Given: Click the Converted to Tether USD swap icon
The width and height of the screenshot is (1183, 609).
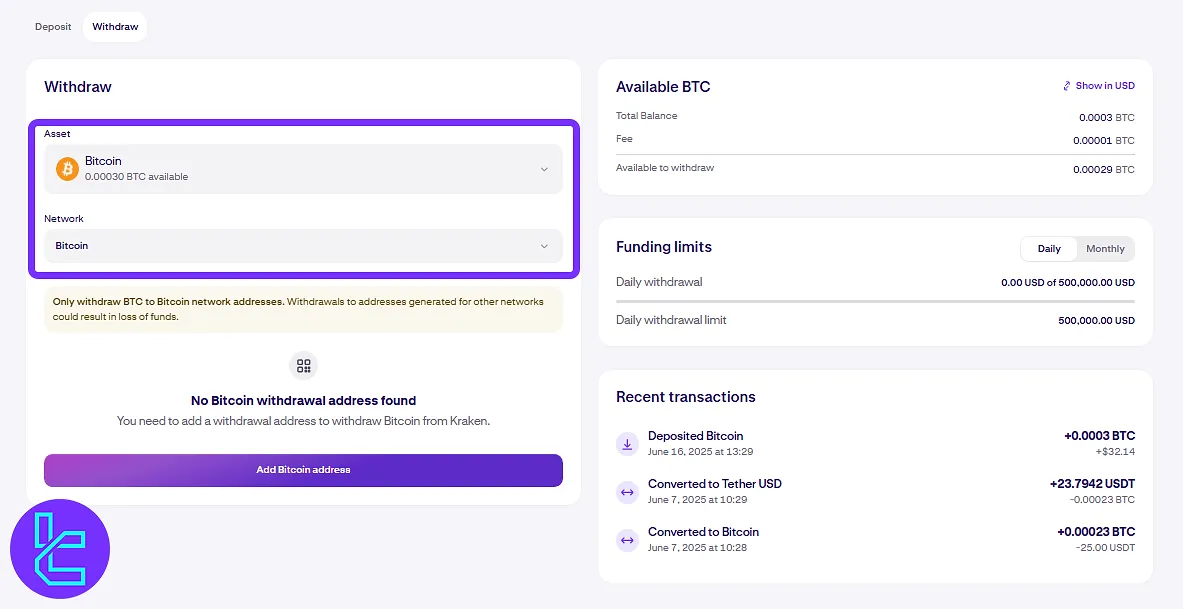Looking at the screenshot, I should coord(627,492).
